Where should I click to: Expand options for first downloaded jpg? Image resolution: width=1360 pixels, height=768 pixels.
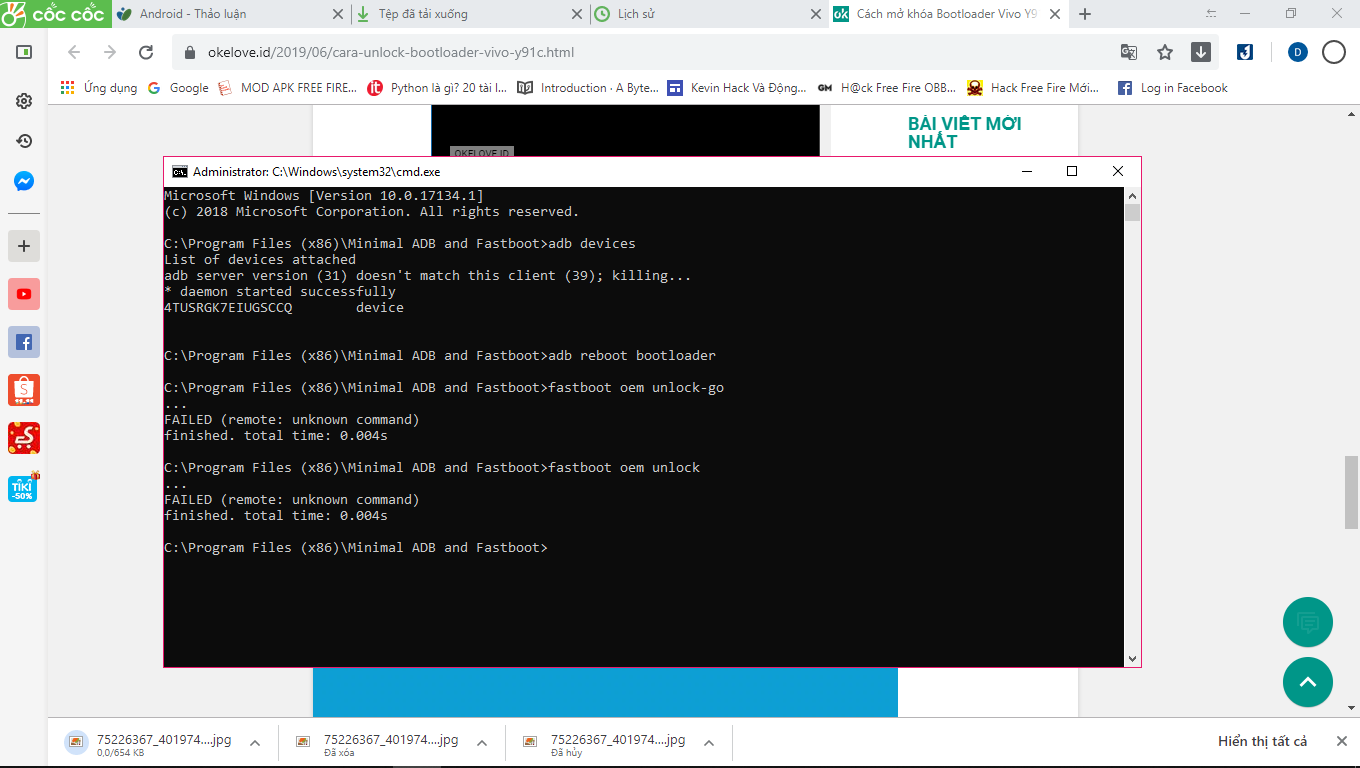pos(255,743)
